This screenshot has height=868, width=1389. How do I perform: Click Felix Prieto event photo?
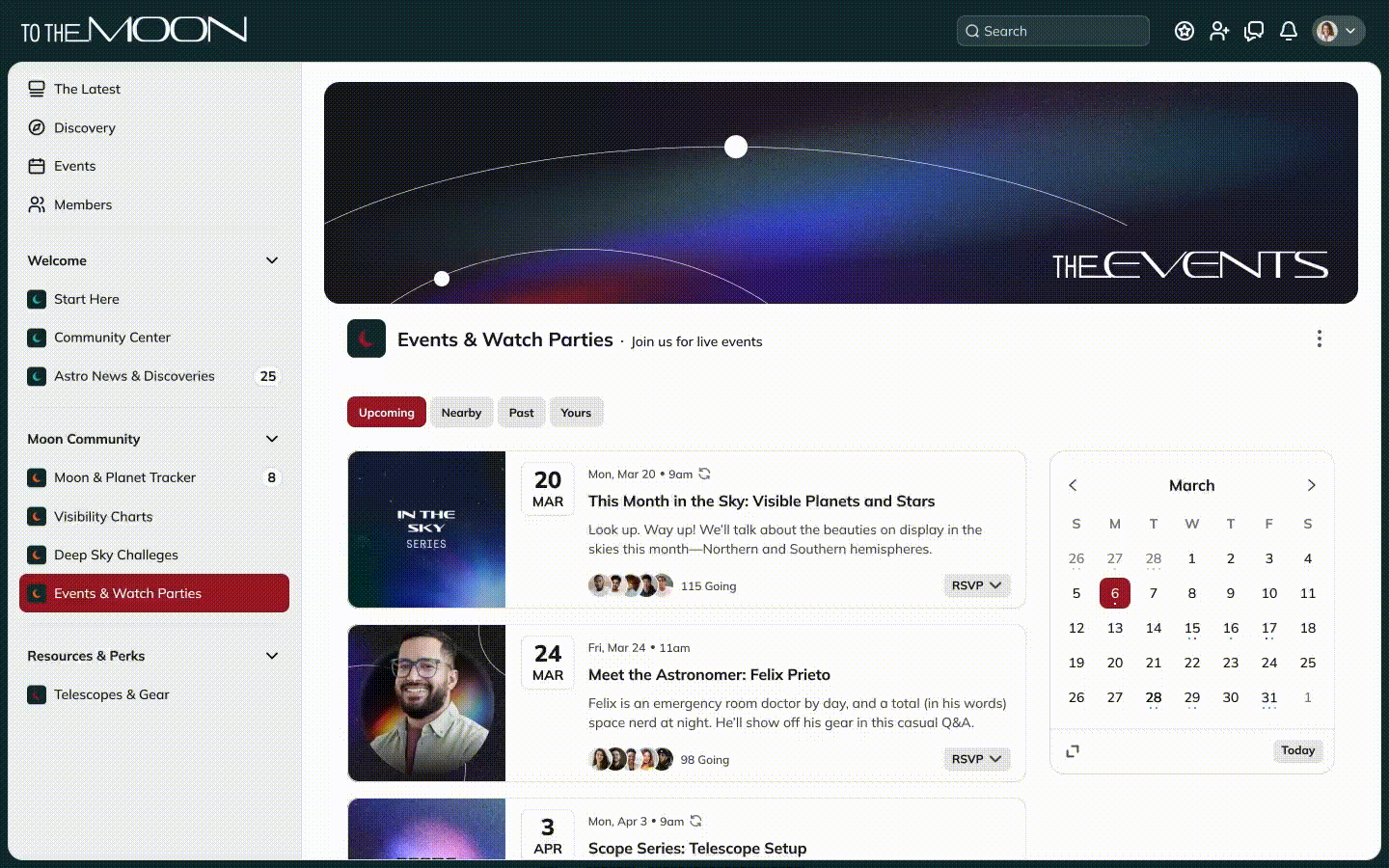[x=426, y=703]
